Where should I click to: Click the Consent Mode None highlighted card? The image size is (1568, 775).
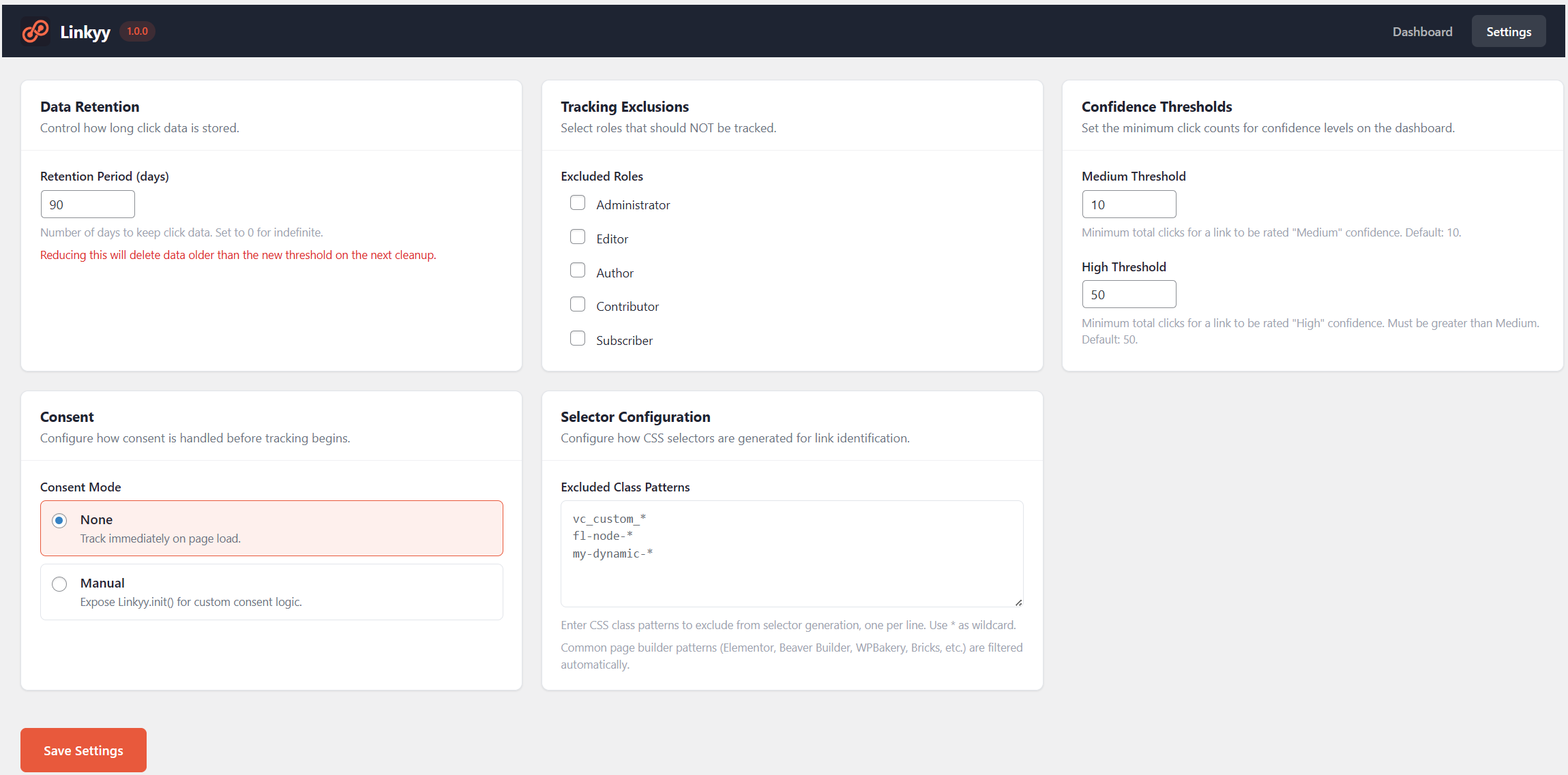tap(271, 528)
